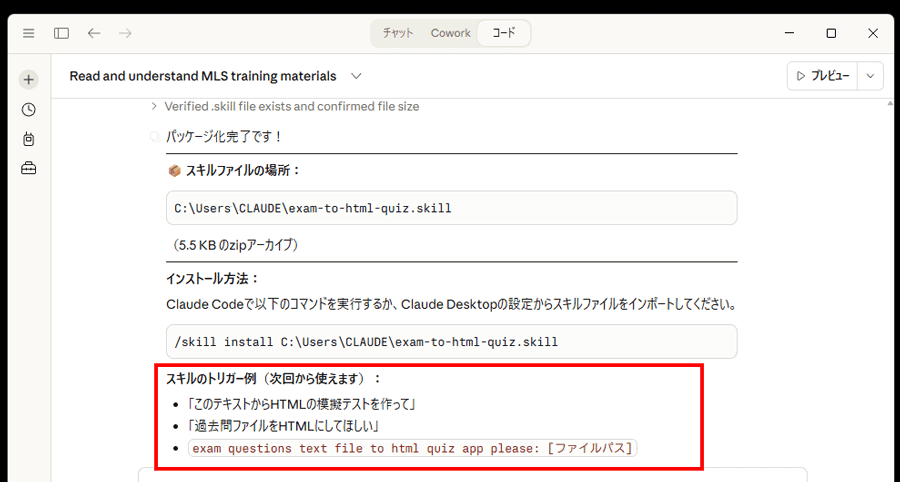The height and width of the screenshot is (482, 900).
Task: Minimize the Claude window
Action: click(x=790, y=33)
